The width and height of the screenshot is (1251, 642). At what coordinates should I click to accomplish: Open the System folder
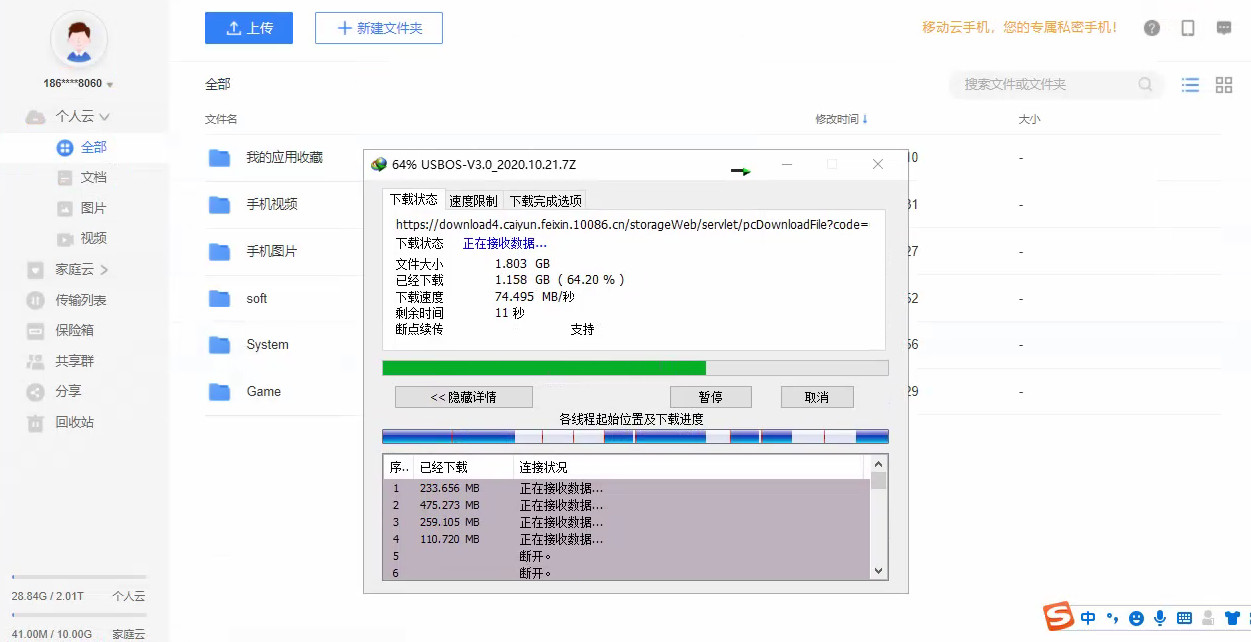[x=267, y=345]
